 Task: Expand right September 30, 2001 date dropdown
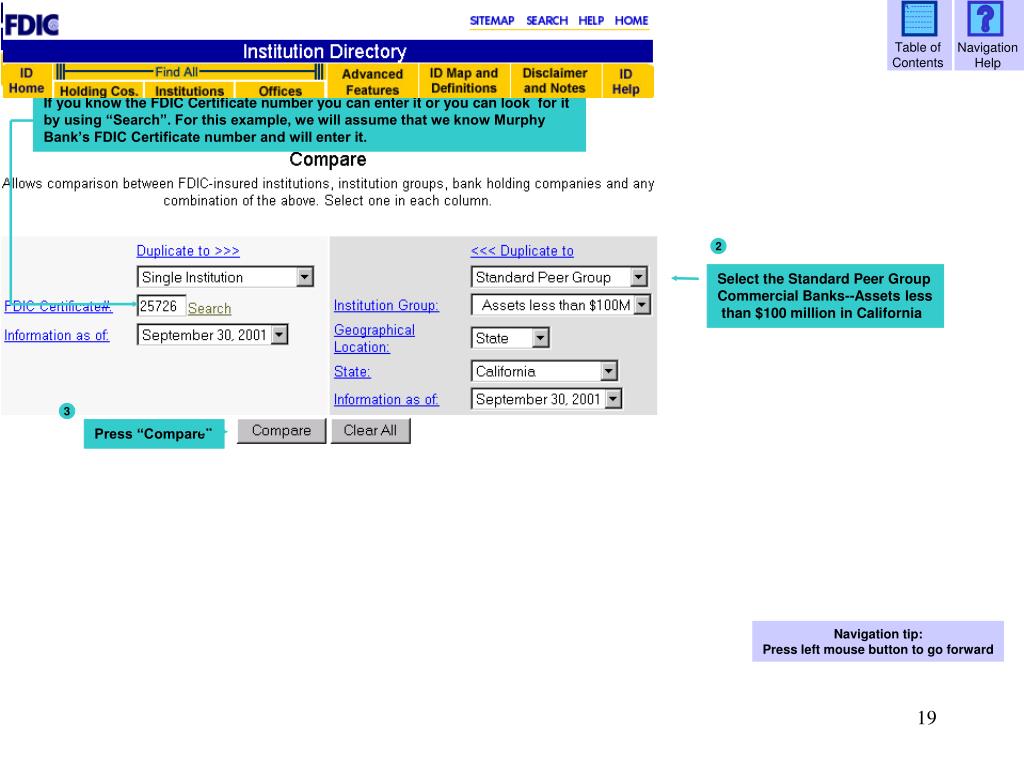547,399
